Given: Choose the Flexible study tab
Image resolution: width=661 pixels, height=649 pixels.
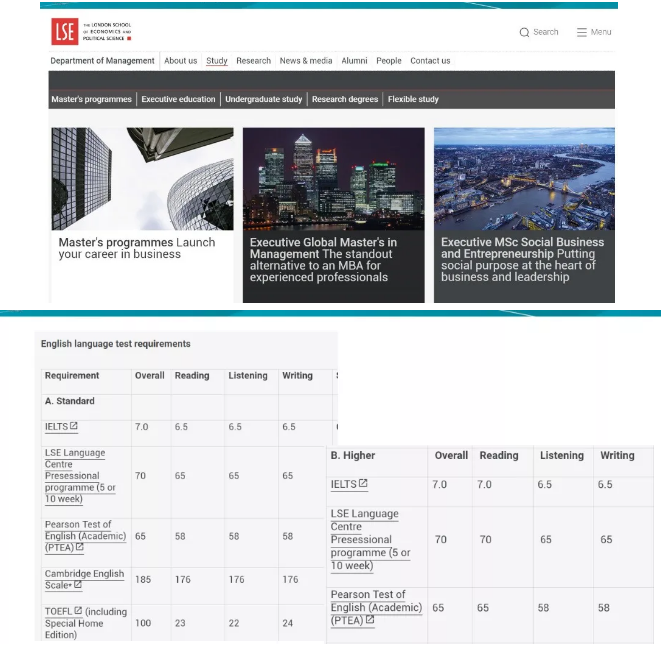Looking at the screenshot, I should pyautogui.click(x=413, y=100).
